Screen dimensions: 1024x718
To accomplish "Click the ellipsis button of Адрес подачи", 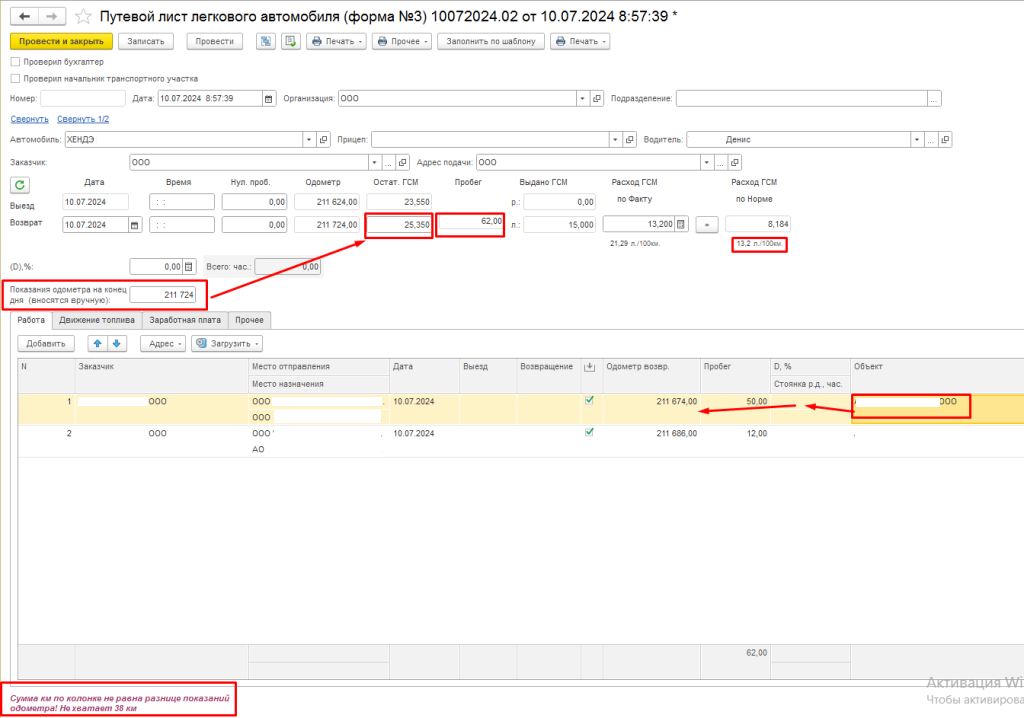I will pos(721,162).
